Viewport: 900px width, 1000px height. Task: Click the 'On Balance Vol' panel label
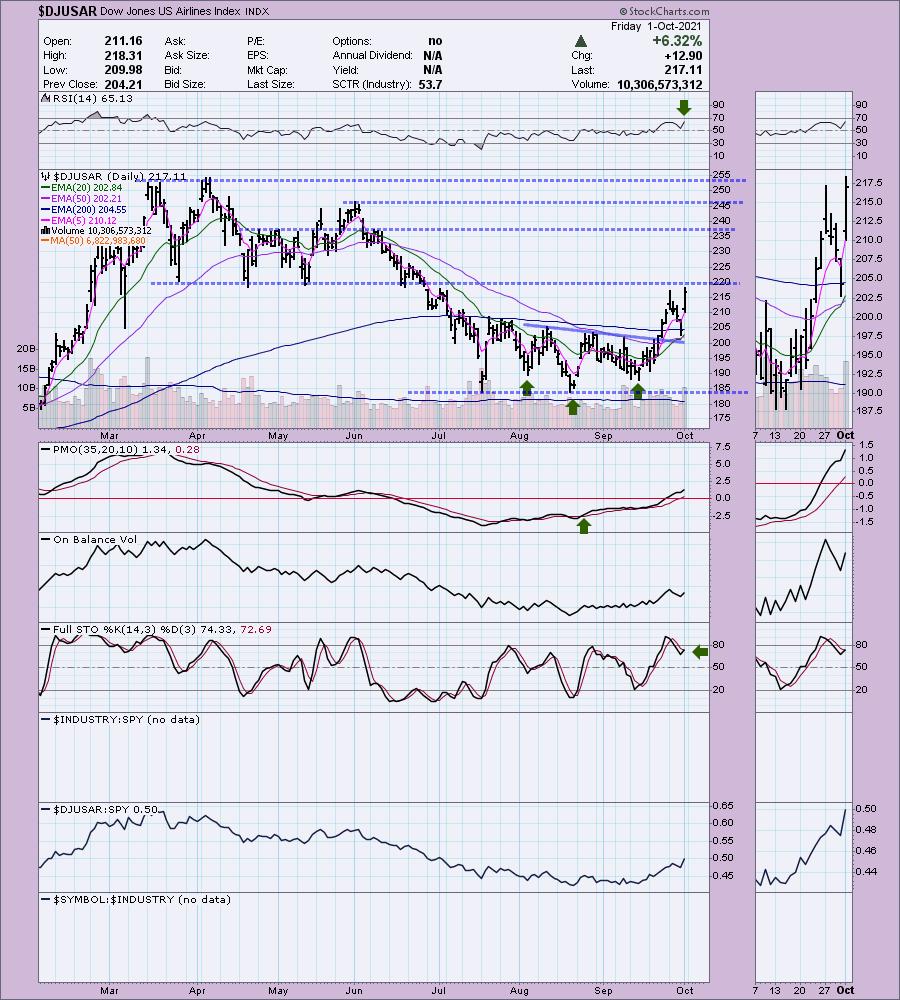coord(95,540)
